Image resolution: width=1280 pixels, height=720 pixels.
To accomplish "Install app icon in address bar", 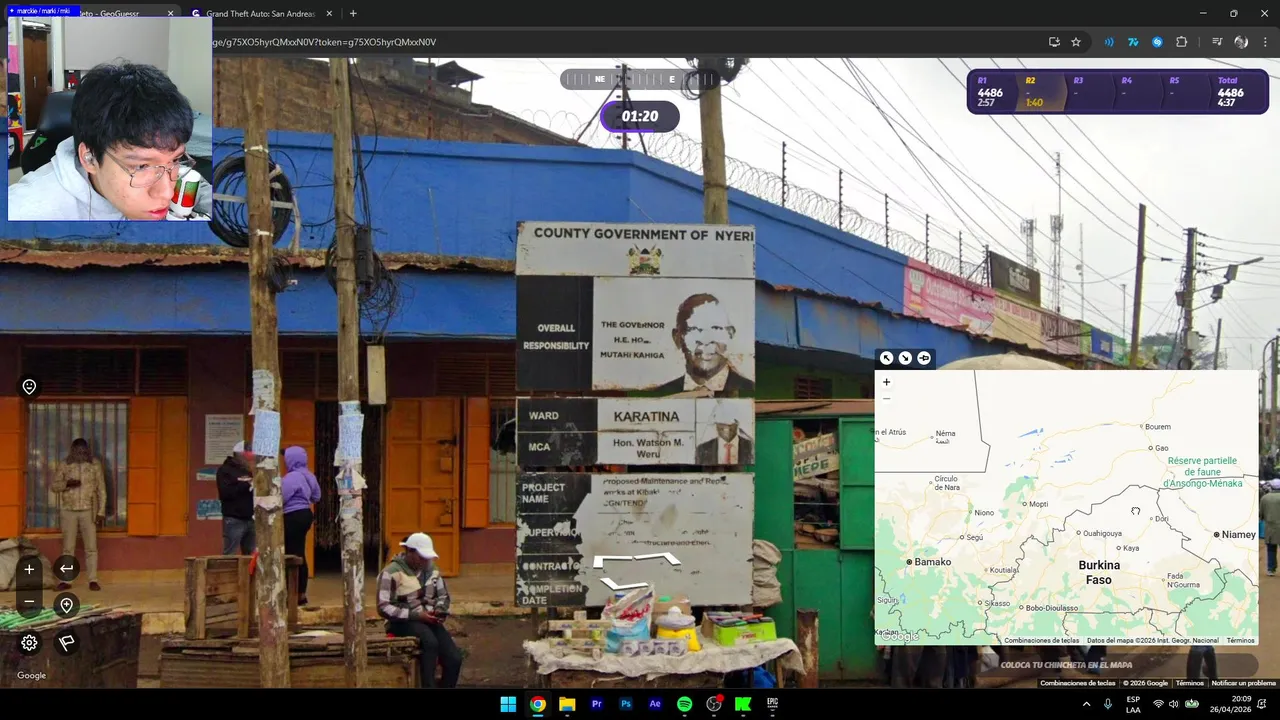I will coord(1054,42).
